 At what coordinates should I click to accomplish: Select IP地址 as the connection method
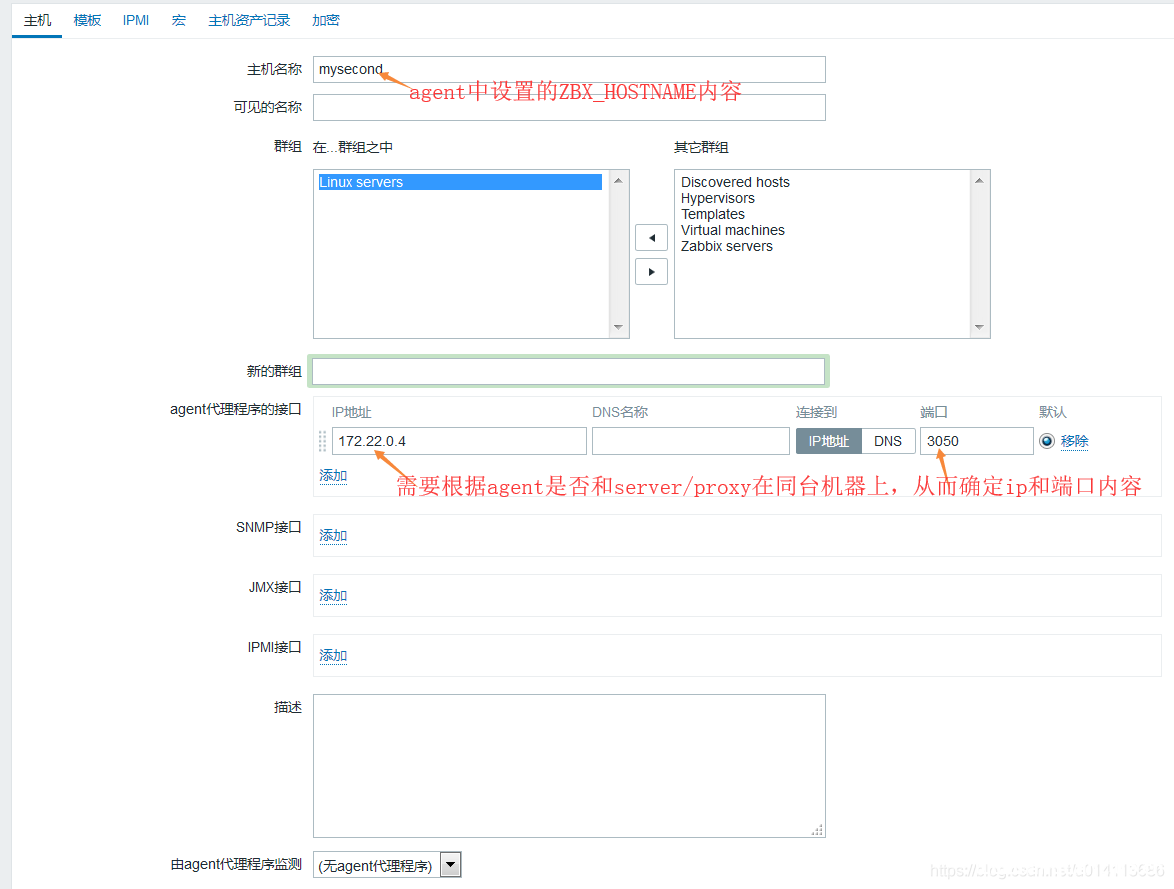(x=828, y=440)
